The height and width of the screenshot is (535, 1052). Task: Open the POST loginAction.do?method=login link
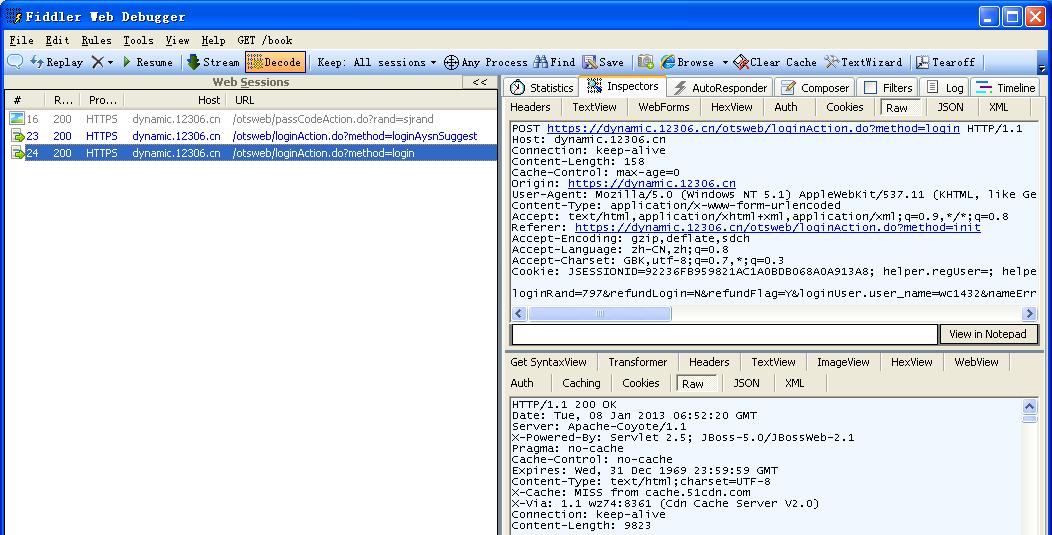coord(753,128)
